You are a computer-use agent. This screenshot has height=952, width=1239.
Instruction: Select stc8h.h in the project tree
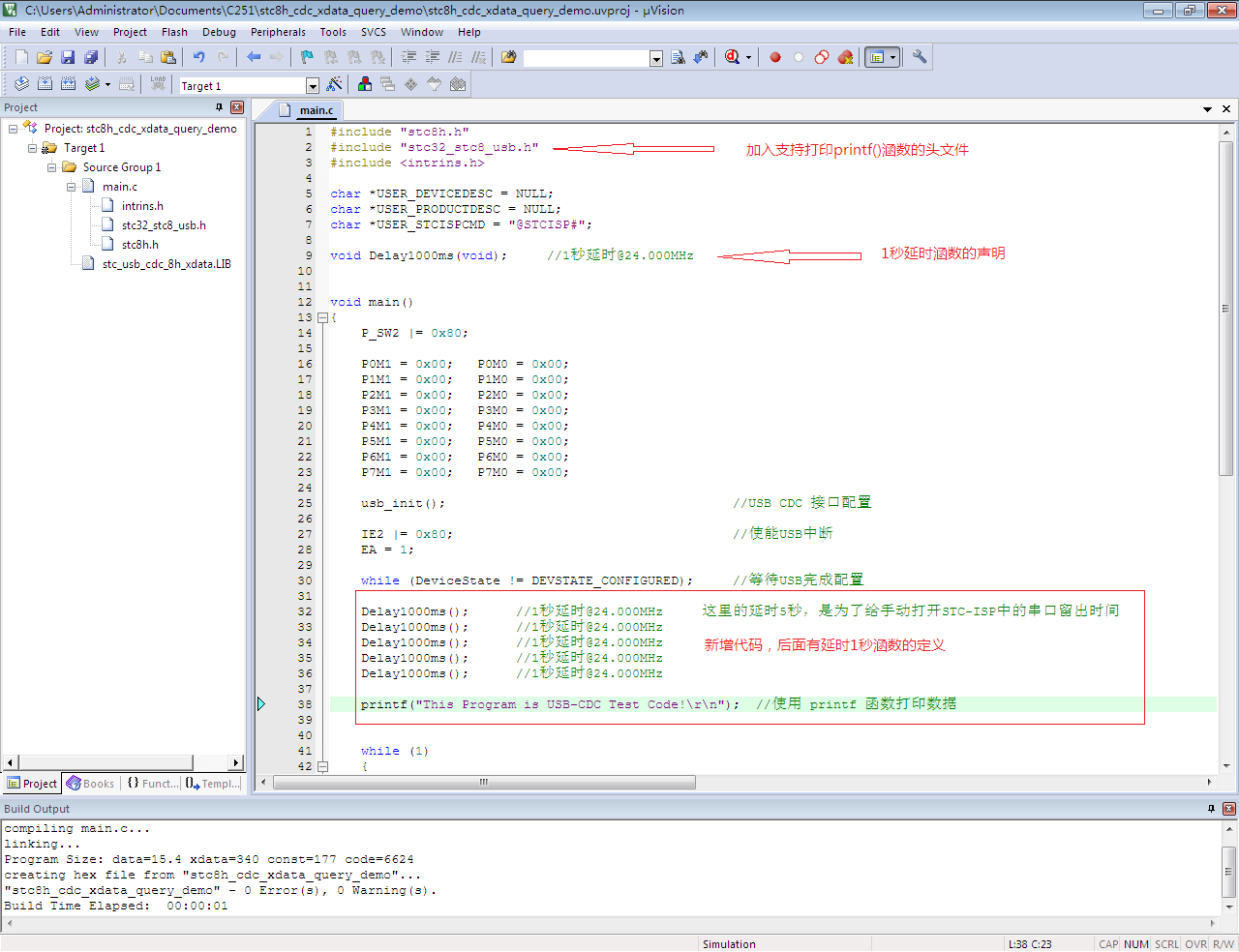coord(140,245)
